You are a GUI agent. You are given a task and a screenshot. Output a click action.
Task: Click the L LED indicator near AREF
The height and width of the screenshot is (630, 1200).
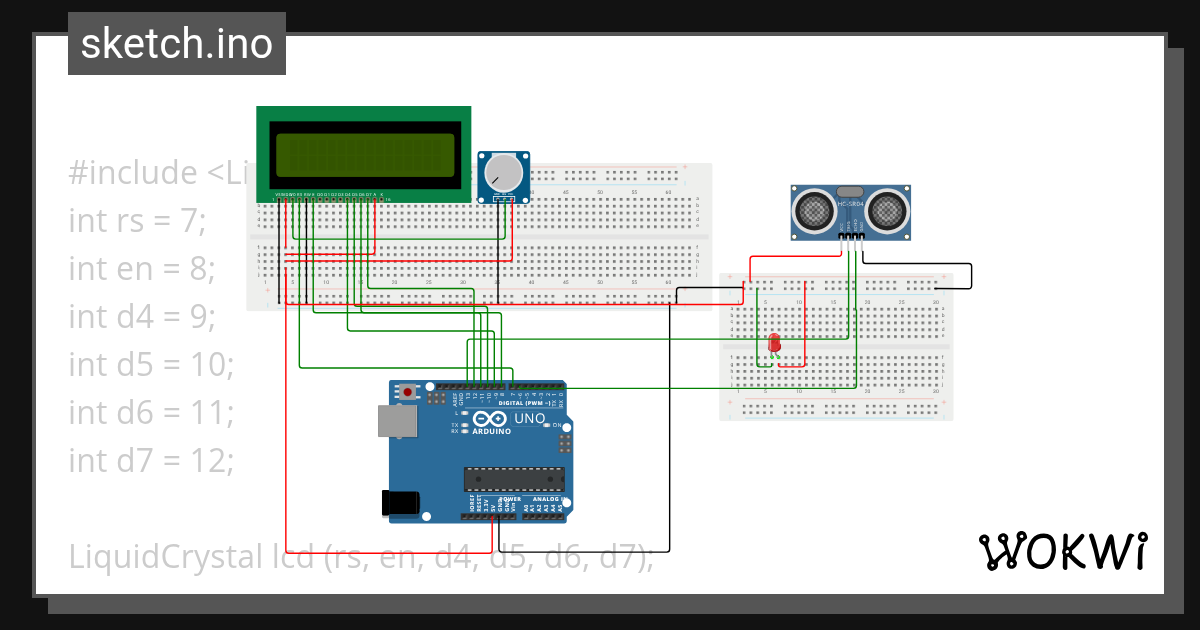(464, 413)
